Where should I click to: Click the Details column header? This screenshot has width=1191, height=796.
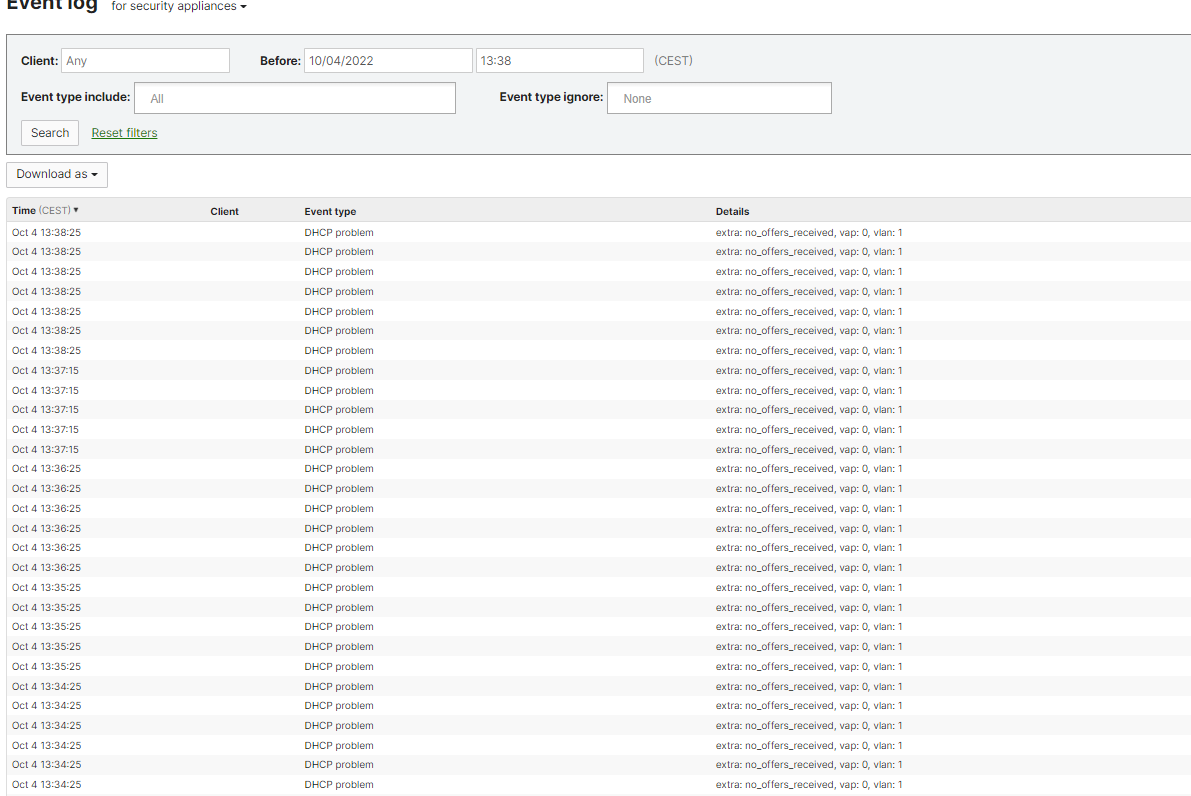pyautogui.click(x=733, y=211)
